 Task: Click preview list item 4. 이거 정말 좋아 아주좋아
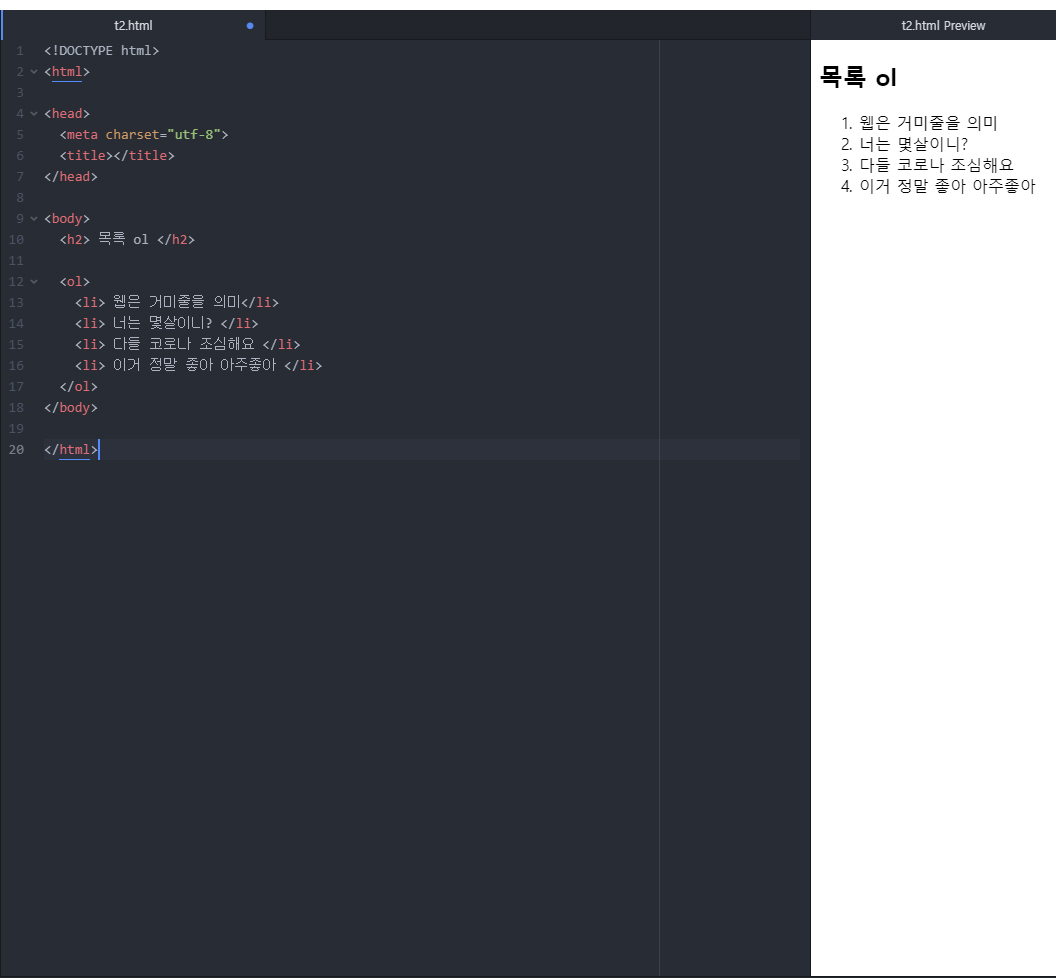click(x=938, y=185)
